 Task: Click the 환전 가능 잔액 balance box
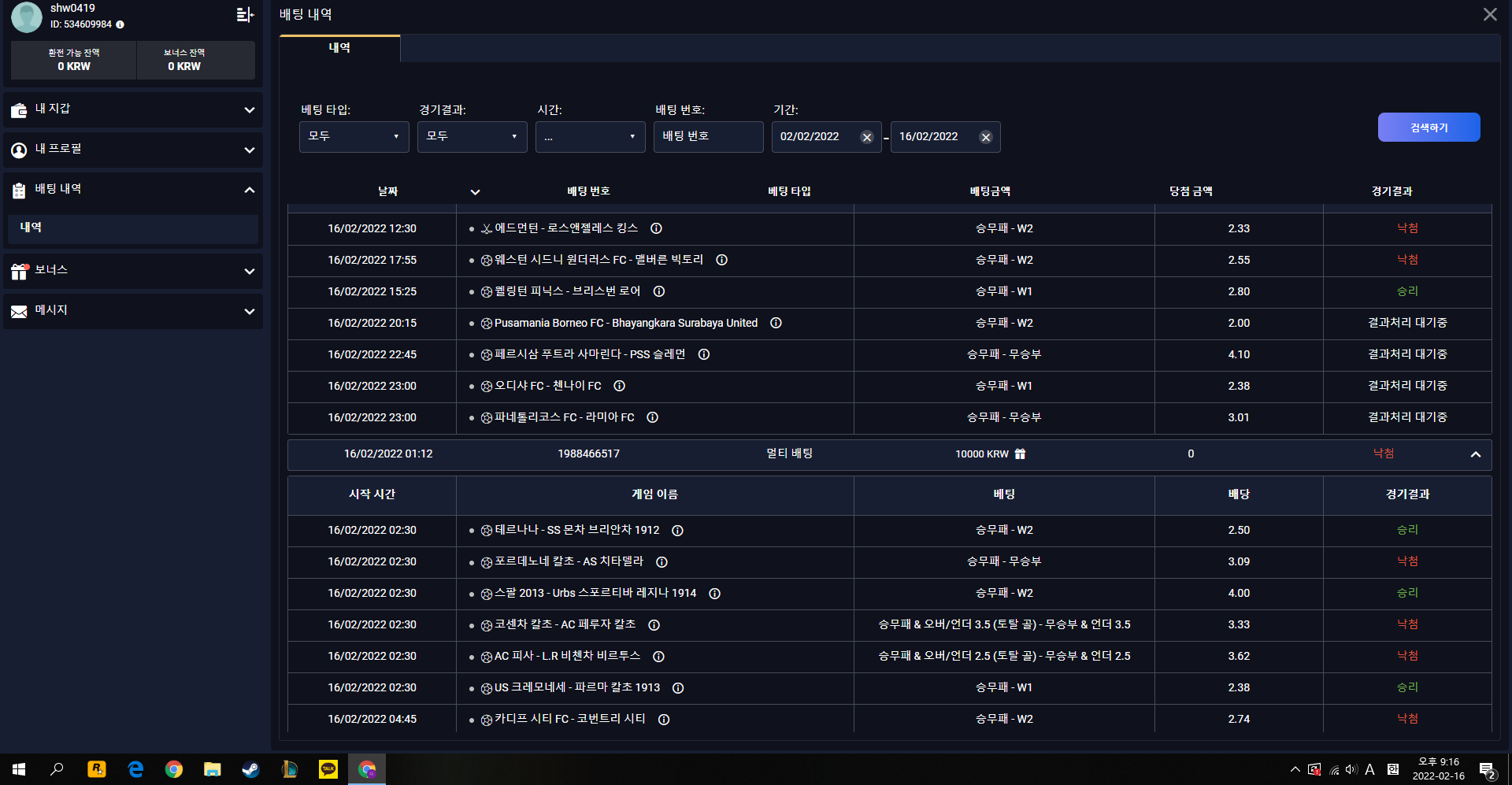point(74,60)
